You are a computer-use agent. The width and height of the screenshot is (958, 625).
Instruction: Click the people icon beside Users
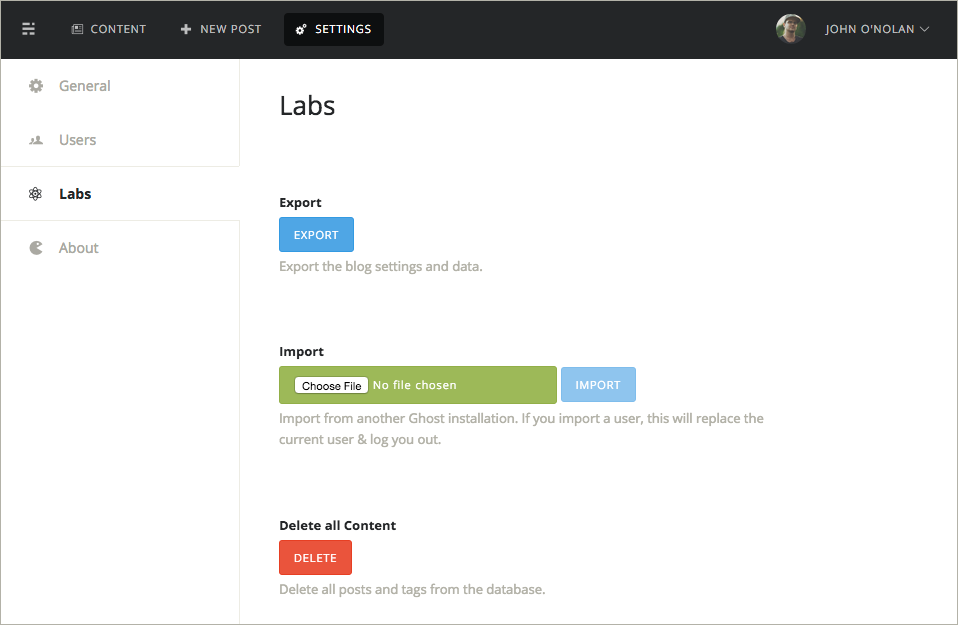click(36, 140)
